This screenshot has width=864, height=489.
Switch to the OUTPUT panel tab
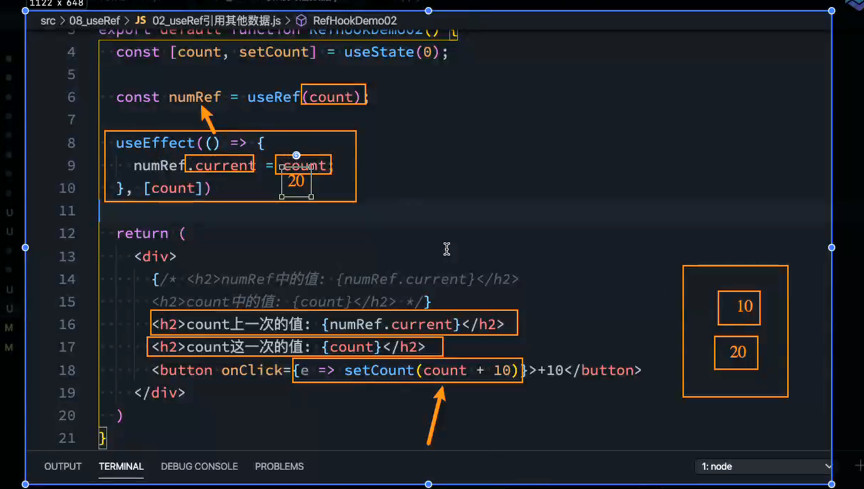pos(63,466)
